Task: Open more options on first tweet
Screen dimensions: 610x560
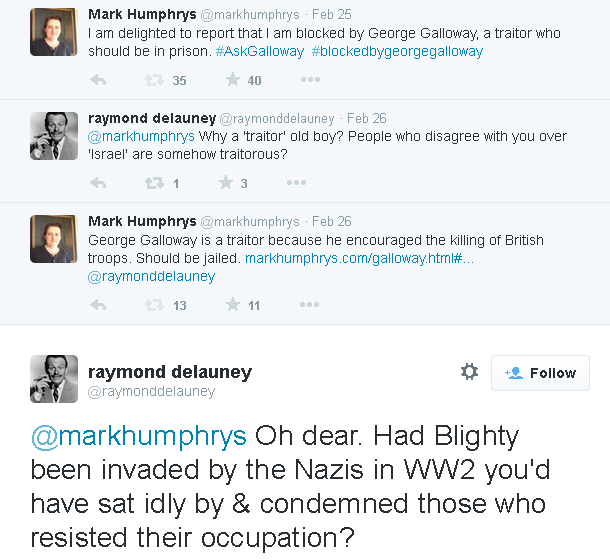Action: [310, 80]
